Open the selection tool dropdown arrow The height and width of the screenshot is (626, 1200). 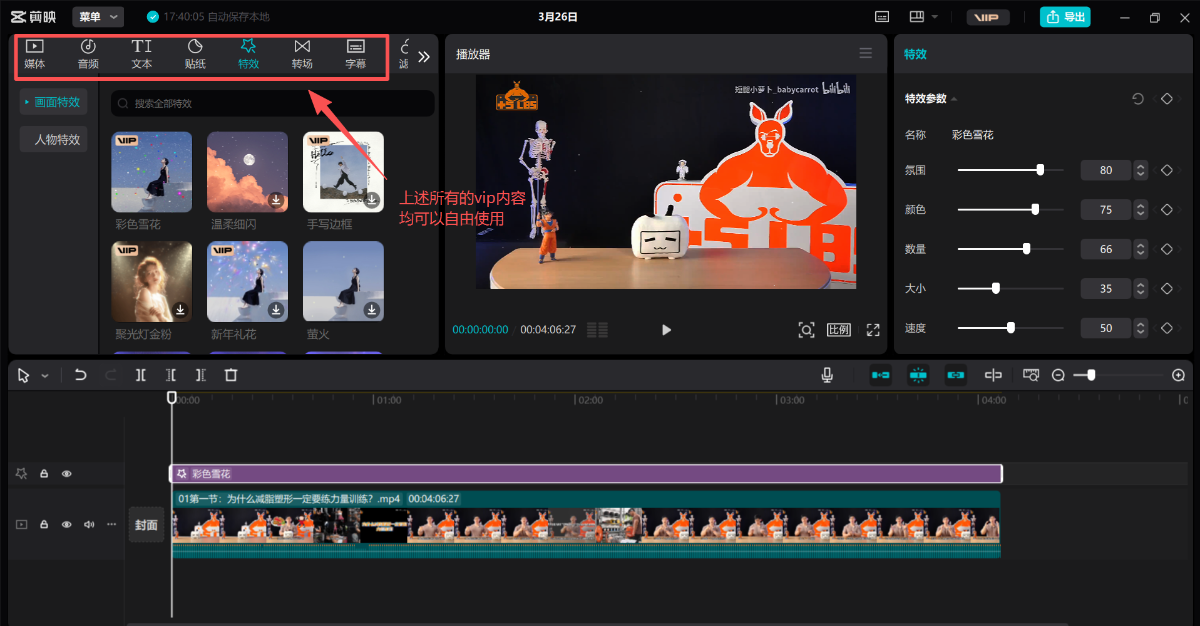(x=45, y=376)
